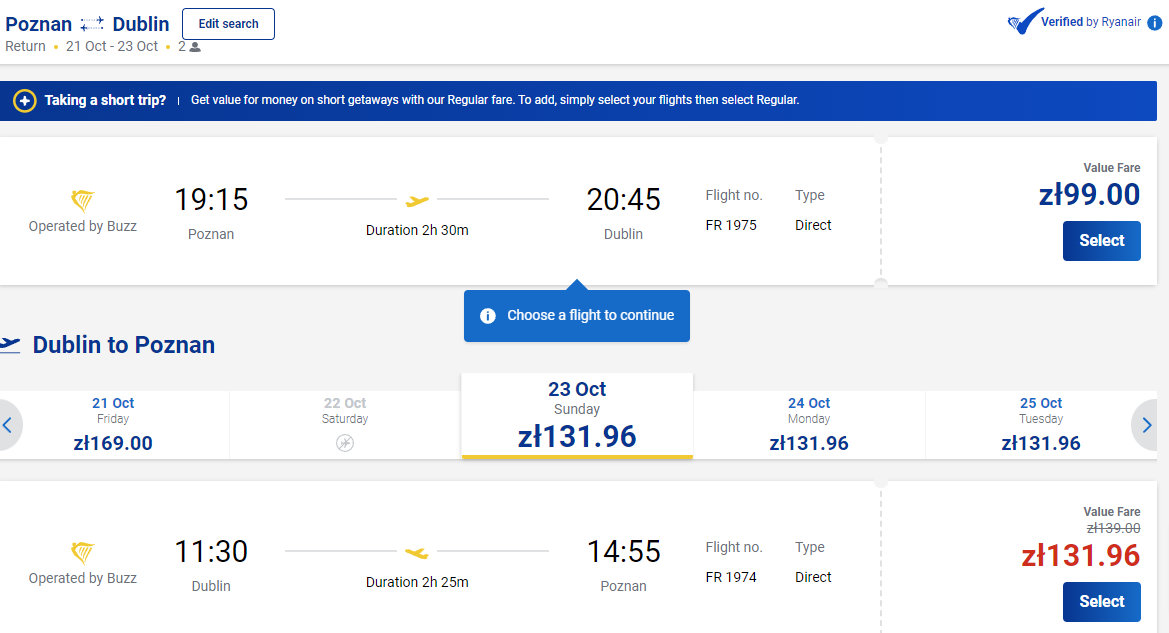Click the Edit search button
Screen dimensions: 1169x633
click(228, 24)
